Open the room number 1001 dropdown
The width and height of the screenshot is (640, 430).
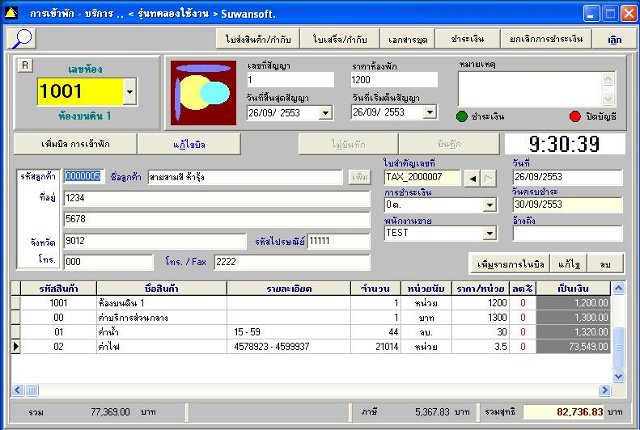click(130, 94)
